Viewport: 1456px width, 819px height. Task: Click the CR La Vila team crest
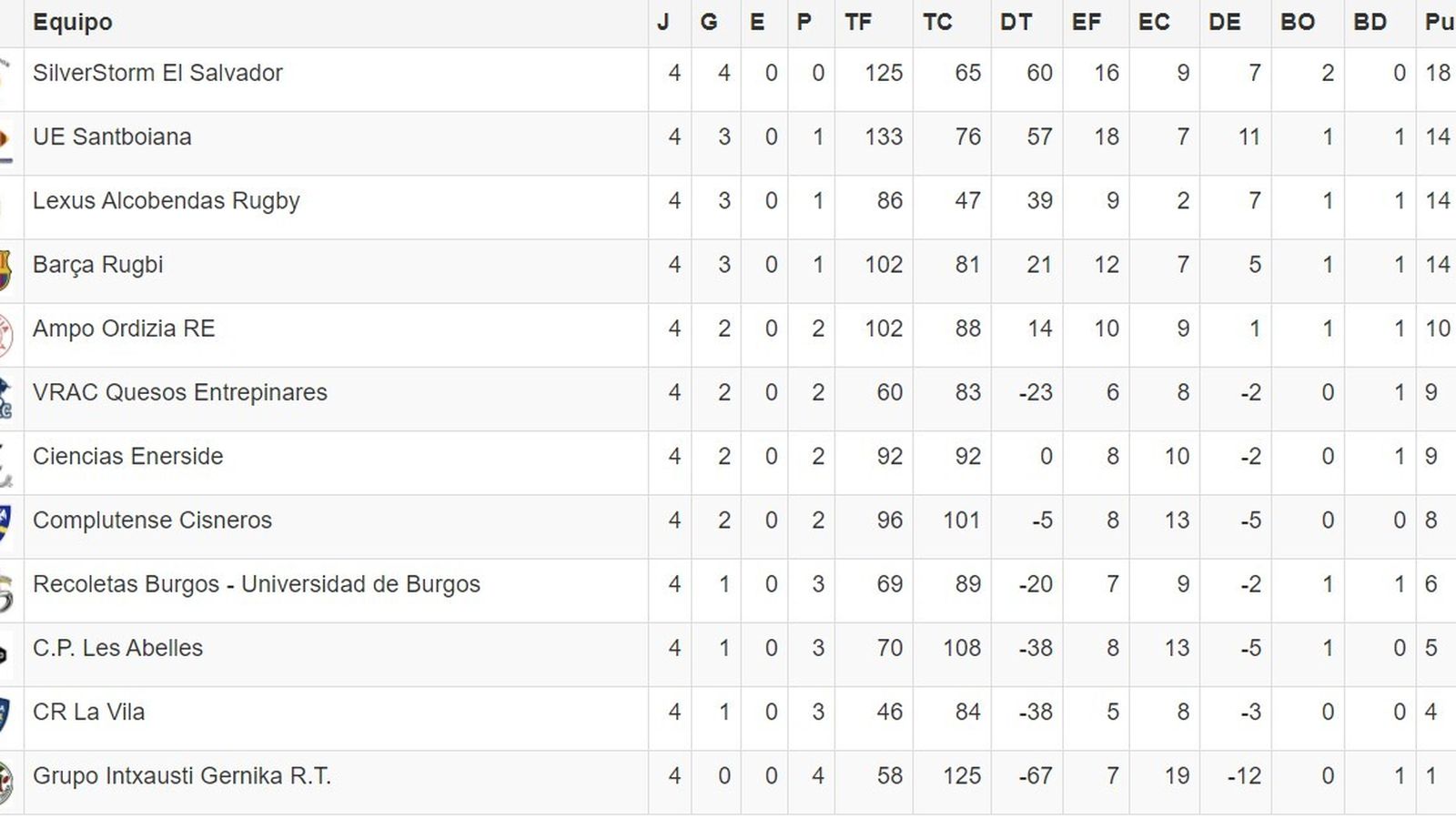[5, 716]
